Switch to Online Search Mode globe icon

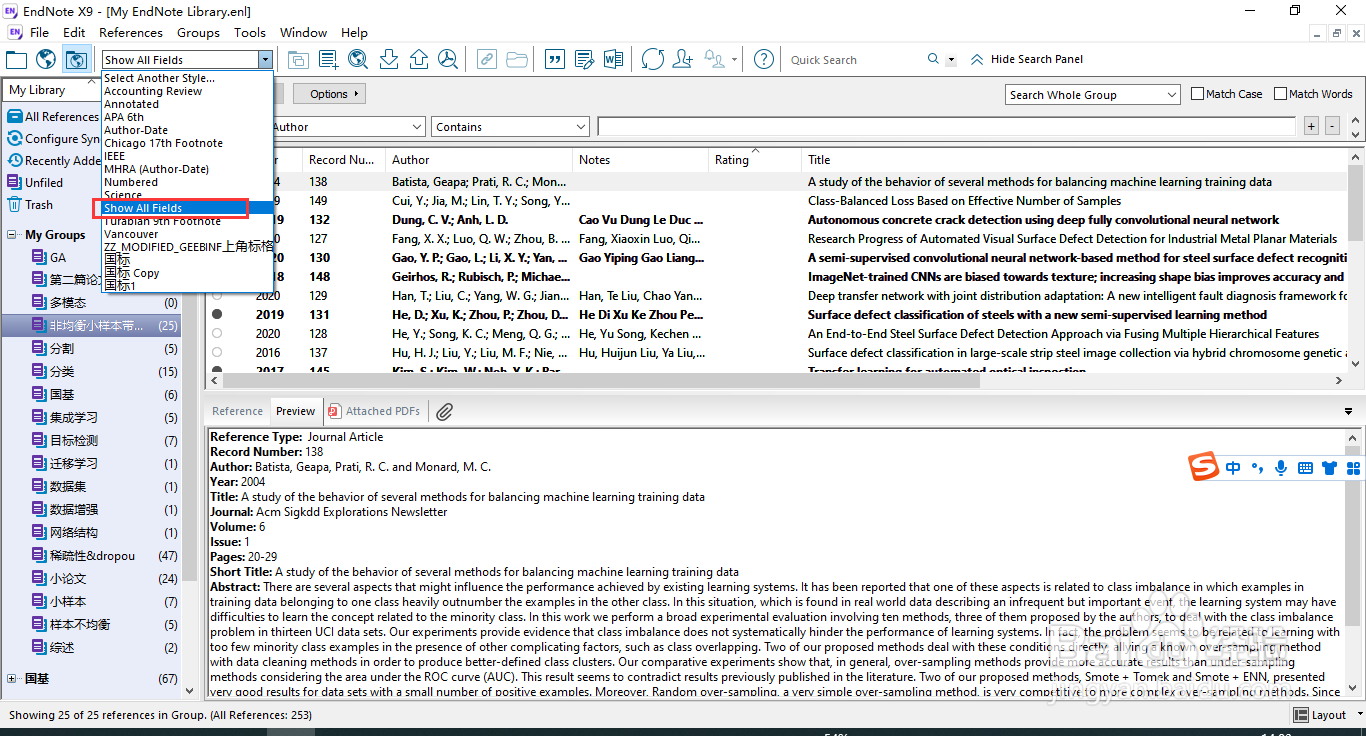click(46, 59)
